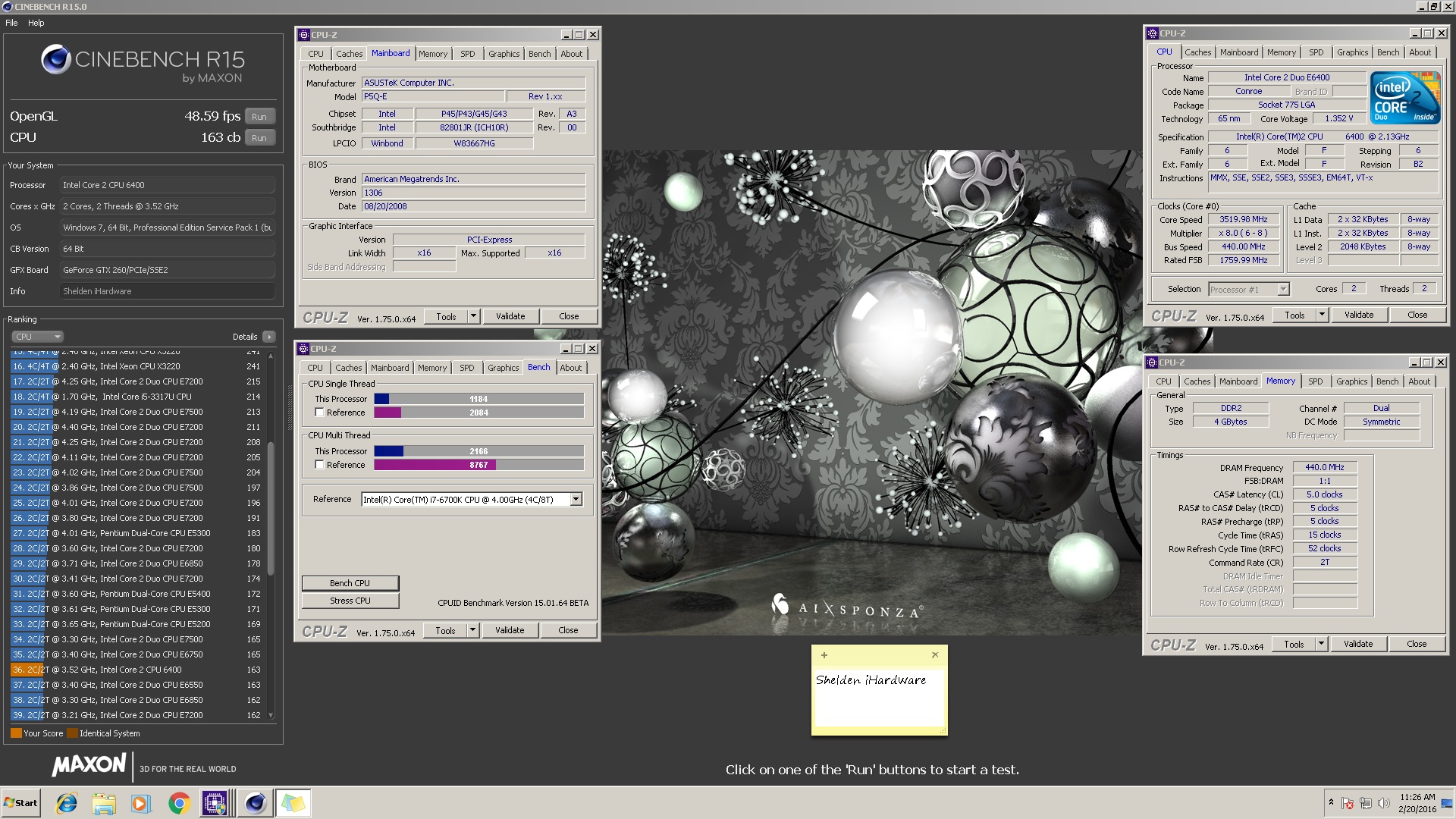Switch to Mainboard tab in CPU-Z CPU window
1456x819 pixels.
coord(1239,52)
